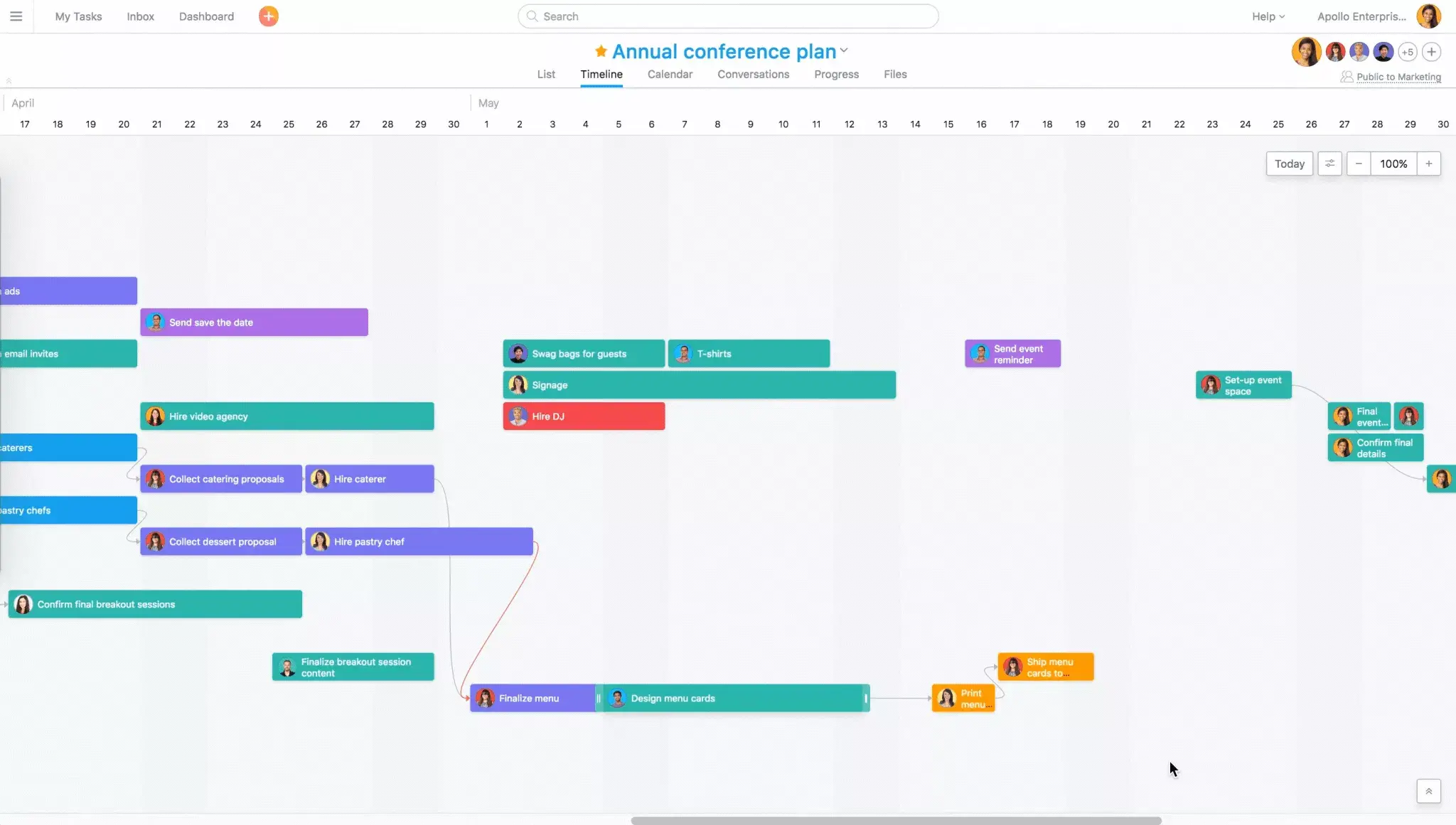Click the Hire DJ task block
The image size is (1456, 825).
point(584,416)
